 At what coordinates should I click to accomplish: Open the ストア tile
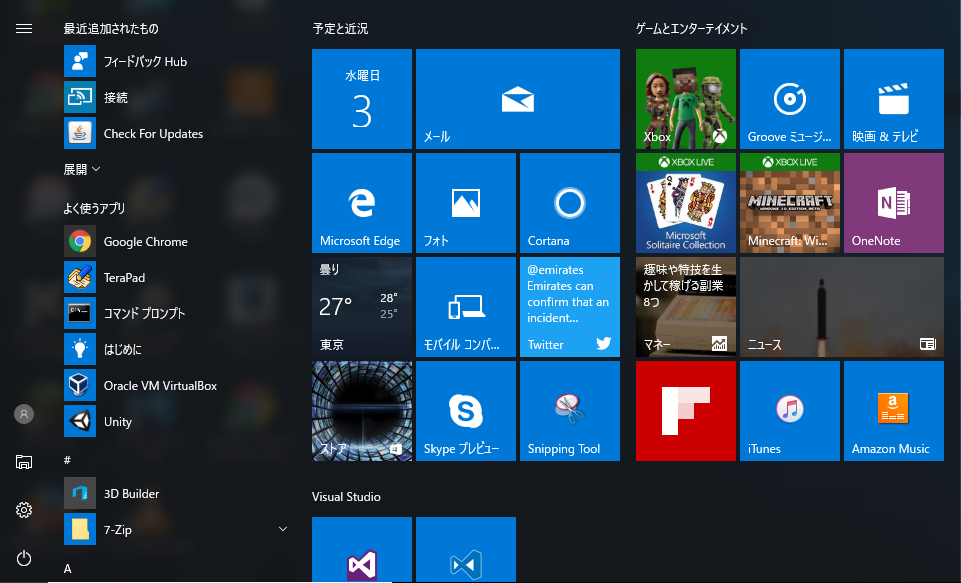pos(362,411)
